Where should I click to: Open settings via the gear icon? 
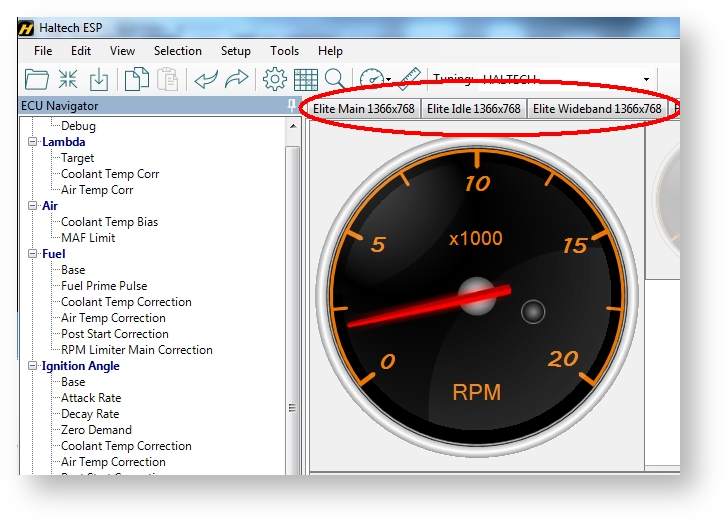point(275,79)
